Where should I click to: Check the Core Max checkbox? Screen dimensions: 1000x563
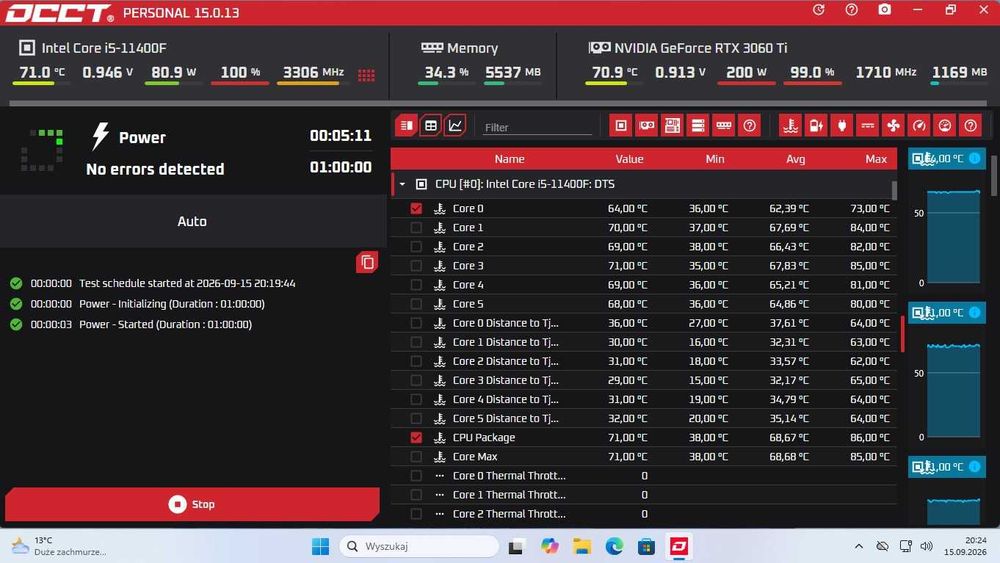pyautogui.click(x=416, y=457)
